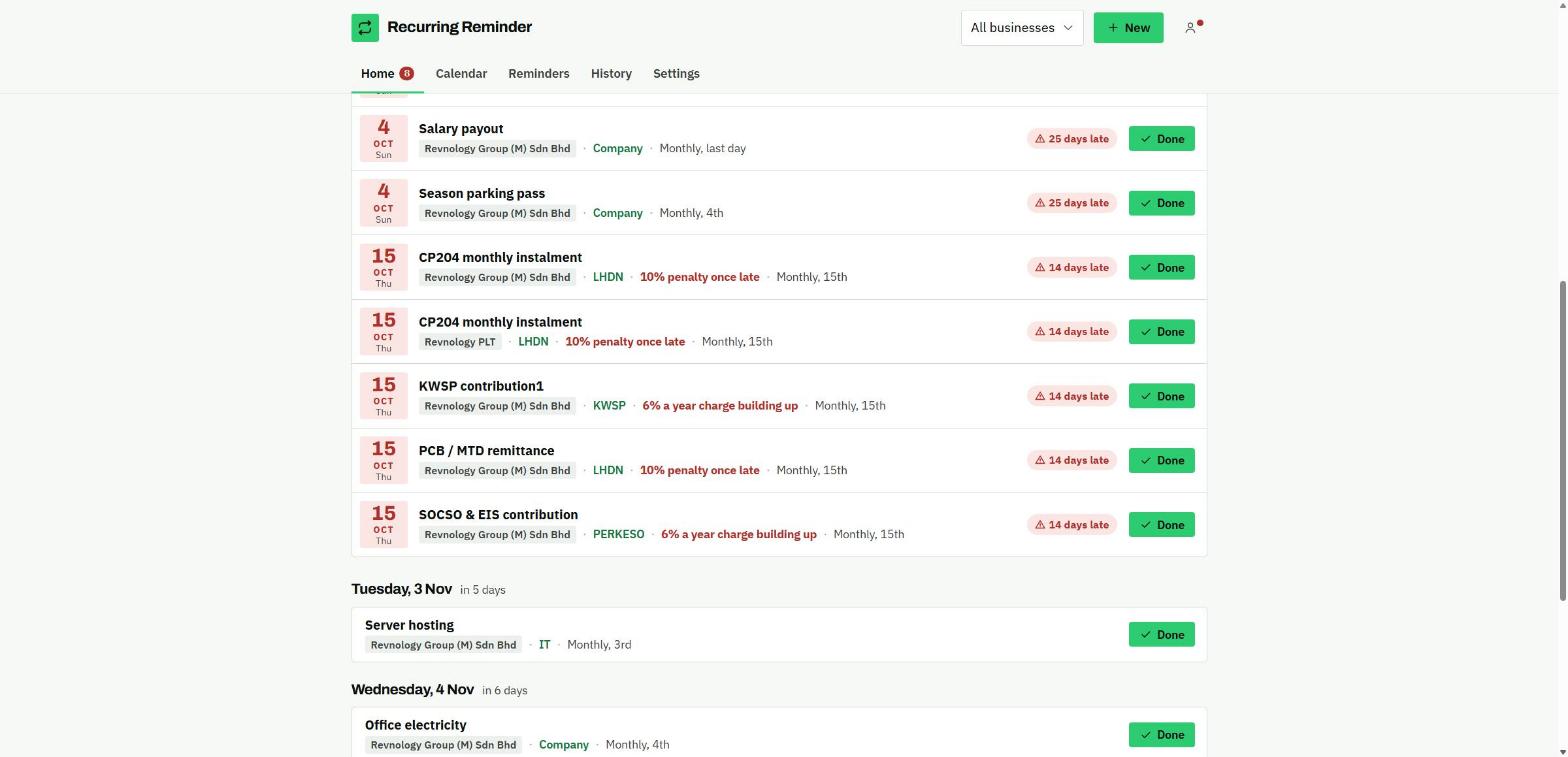View the History tab
Image resolution: width=1568 pixels, height=757 pixels.
(x=611, y=74)
